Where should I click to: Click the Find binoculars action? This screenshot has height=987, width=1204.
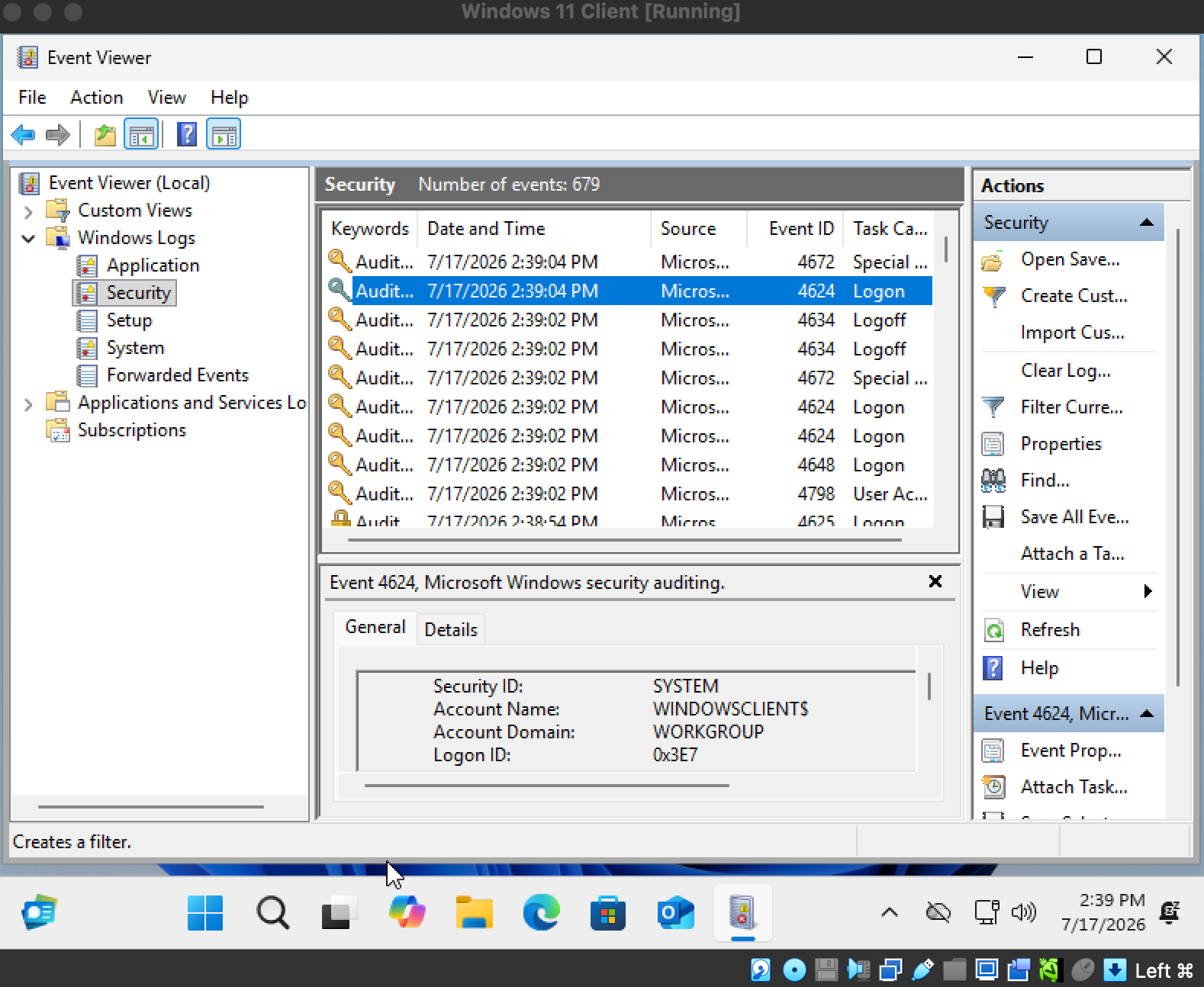tap(1045, 481)
